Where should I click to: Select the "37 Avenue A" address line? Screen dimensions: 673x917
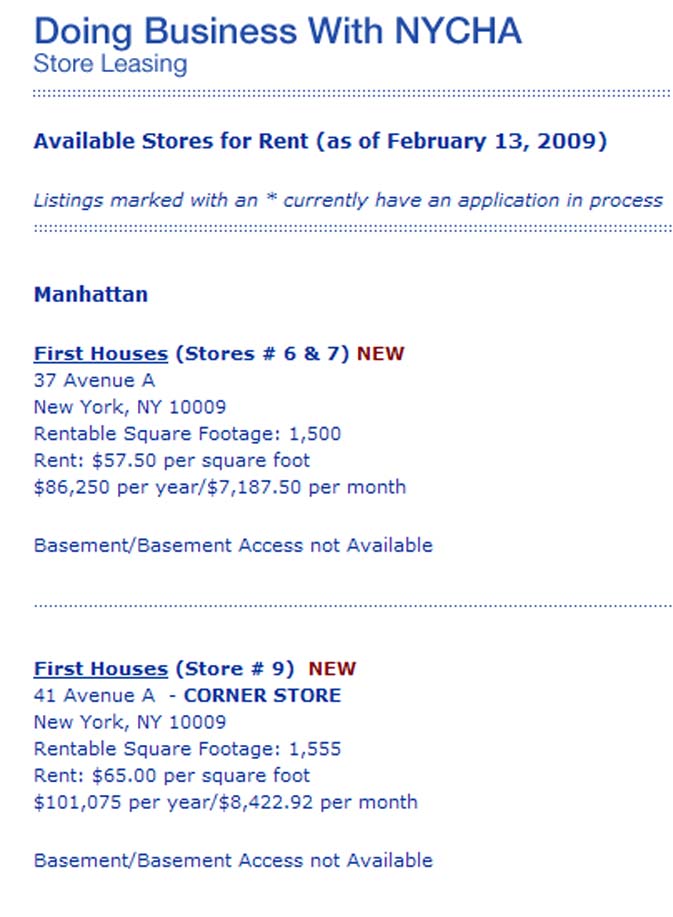coord(94,381)
